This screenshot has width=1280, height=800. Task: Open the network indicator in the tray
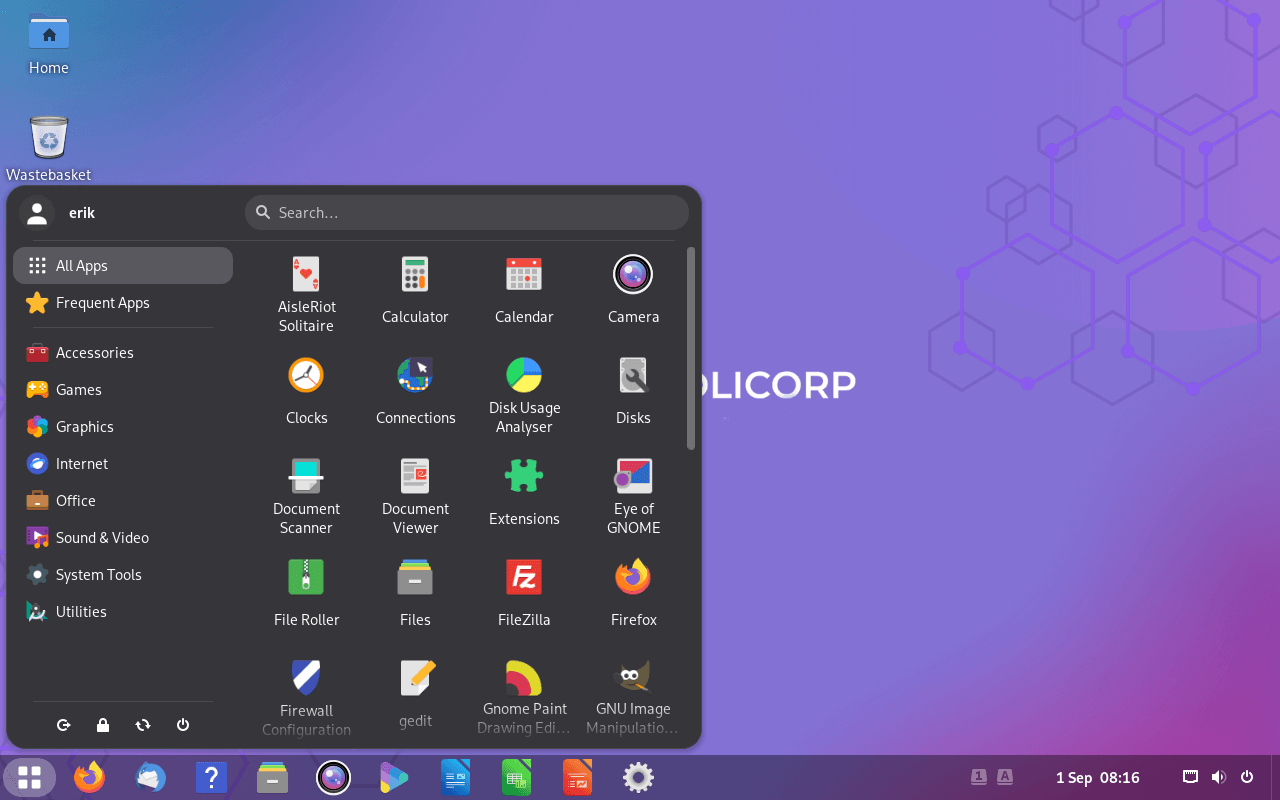click(1190, 777)
